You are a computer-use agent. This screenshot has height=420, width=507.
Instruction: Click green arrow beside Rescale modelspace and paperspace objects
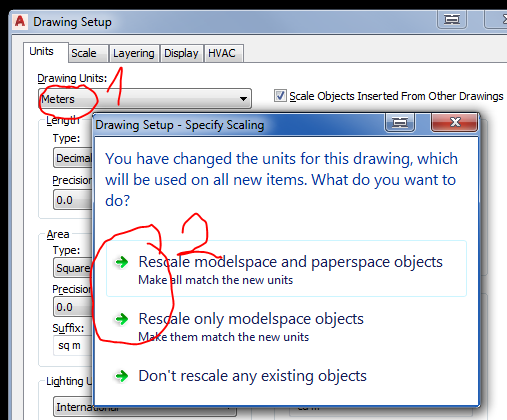point(121,262)
